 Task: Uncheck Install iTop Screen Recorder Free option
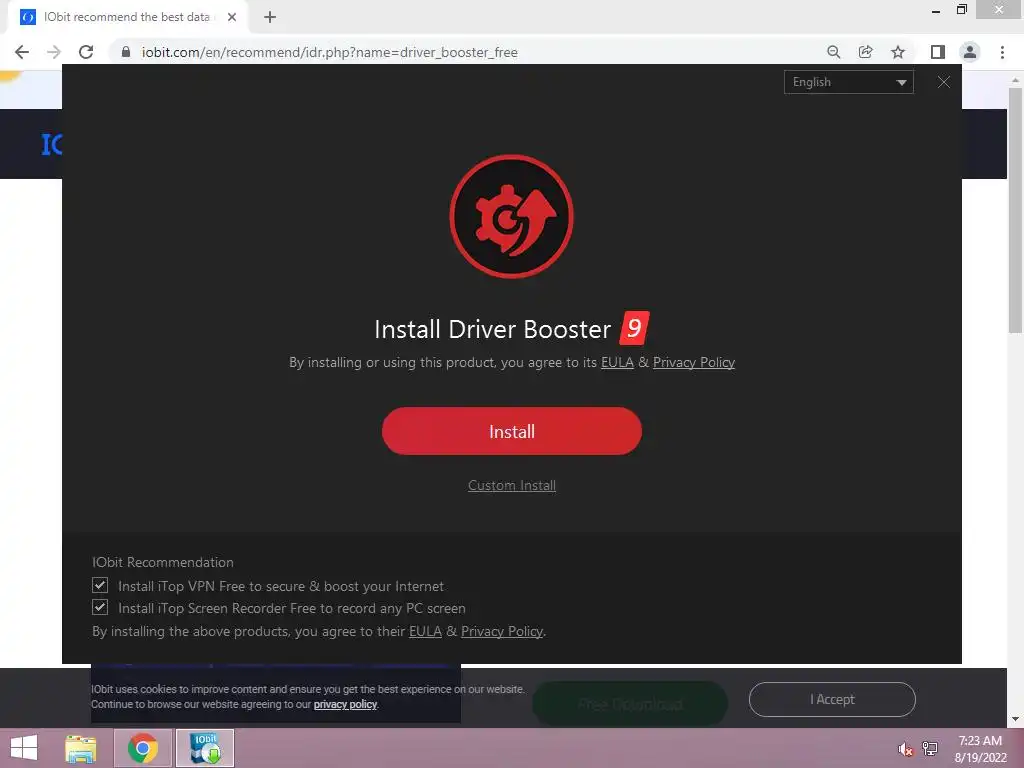pos(100,607)
